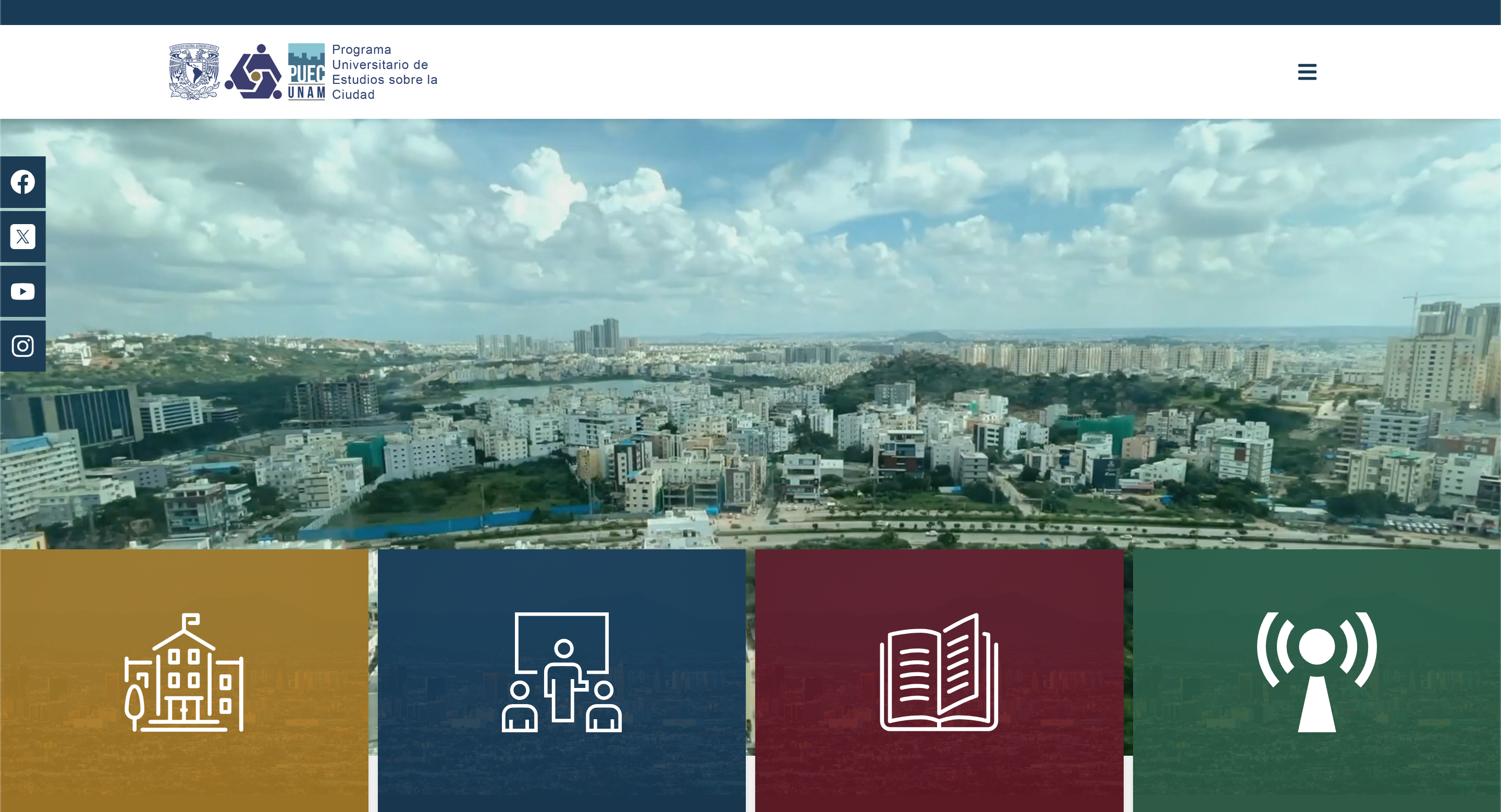Click the open book icon on the red tile

click(939, 672)
